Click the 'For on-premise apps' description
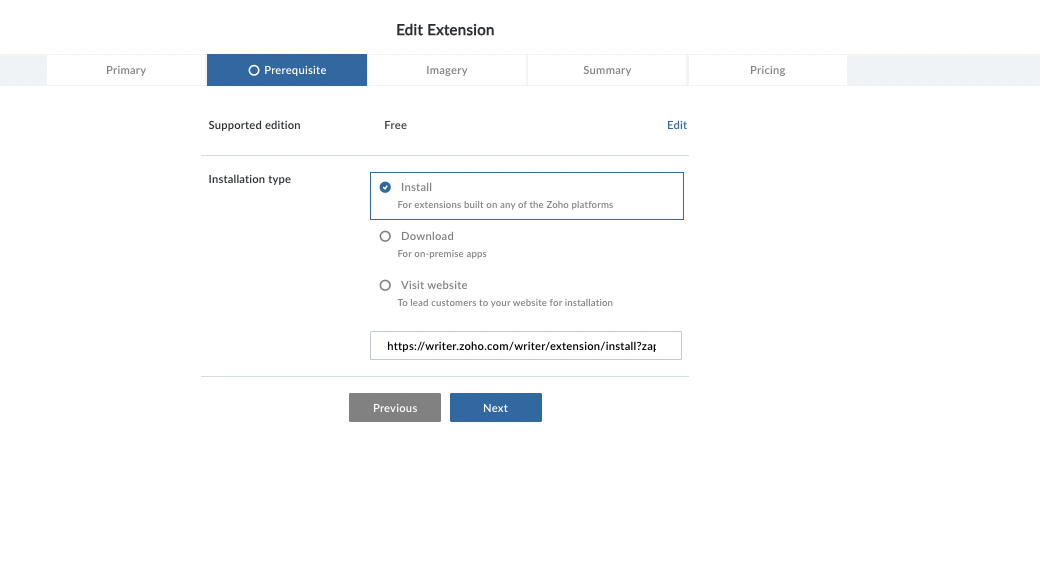 coord(442,254)
